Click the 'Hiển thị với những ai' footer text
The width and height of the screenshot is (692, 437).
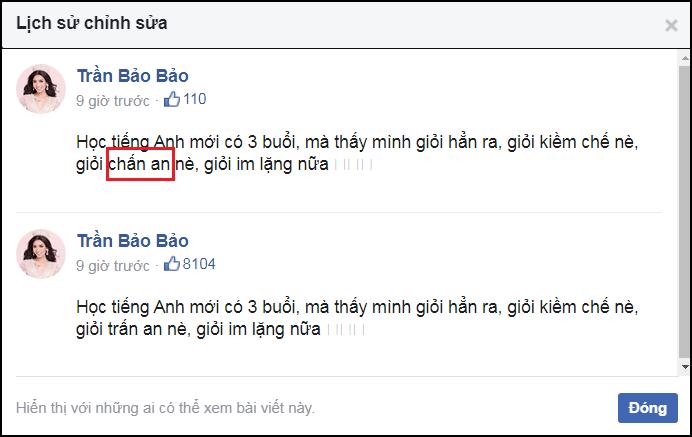tap(165, 408)
